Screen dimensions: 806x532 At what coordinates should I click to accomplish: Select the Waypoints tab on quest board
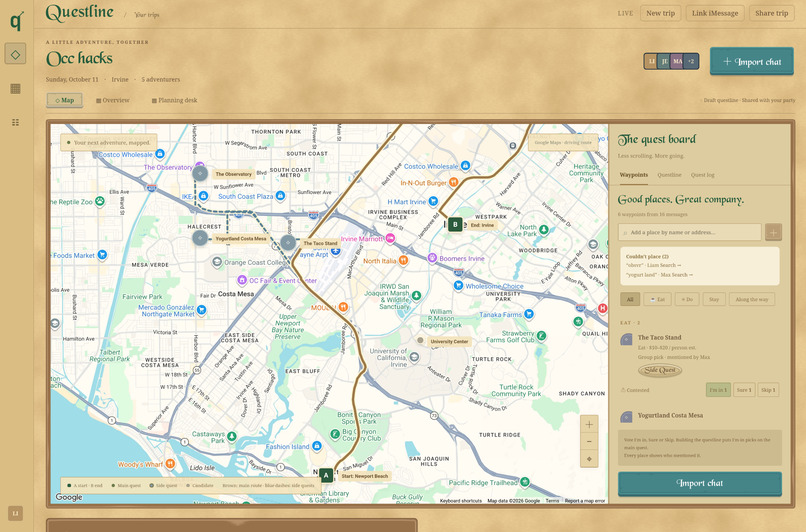tap(633, 175)
